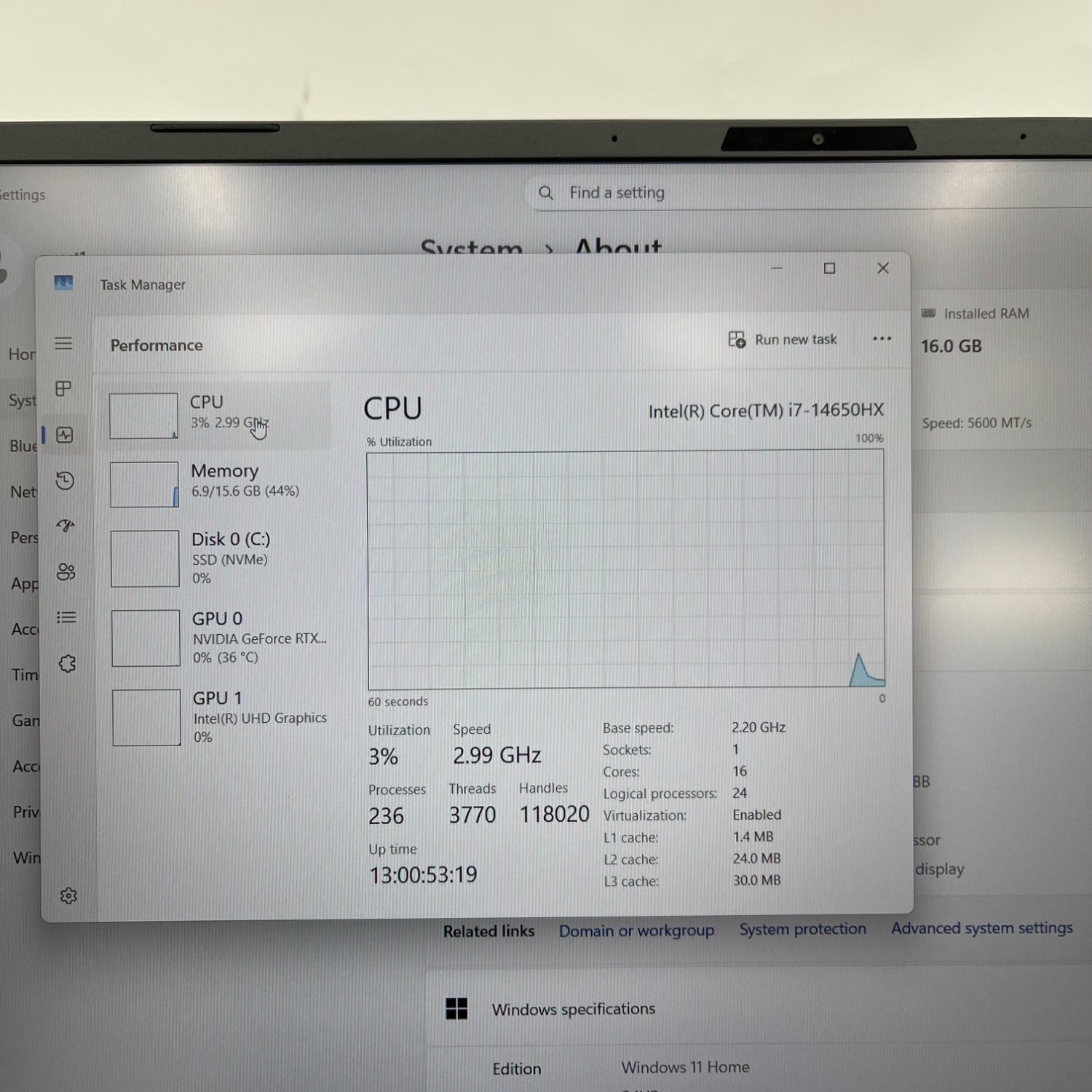Click the Logical processors value 24
The width and height of the screenshot is (1092, 1092).
tap(740, 793)
